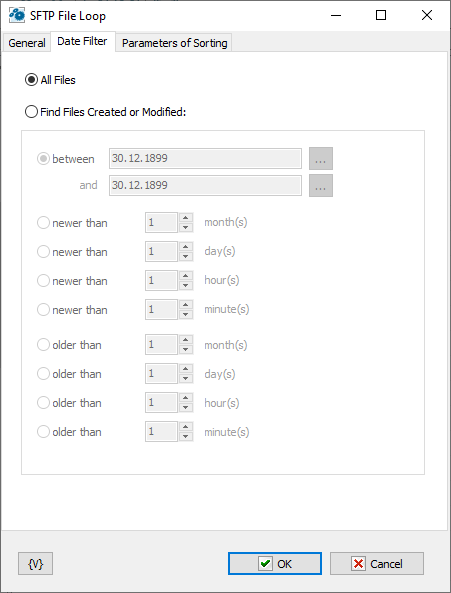Increase newer than month(s) value
The width and height of the screenshot is (451, 593).
[x=185, y=218]
